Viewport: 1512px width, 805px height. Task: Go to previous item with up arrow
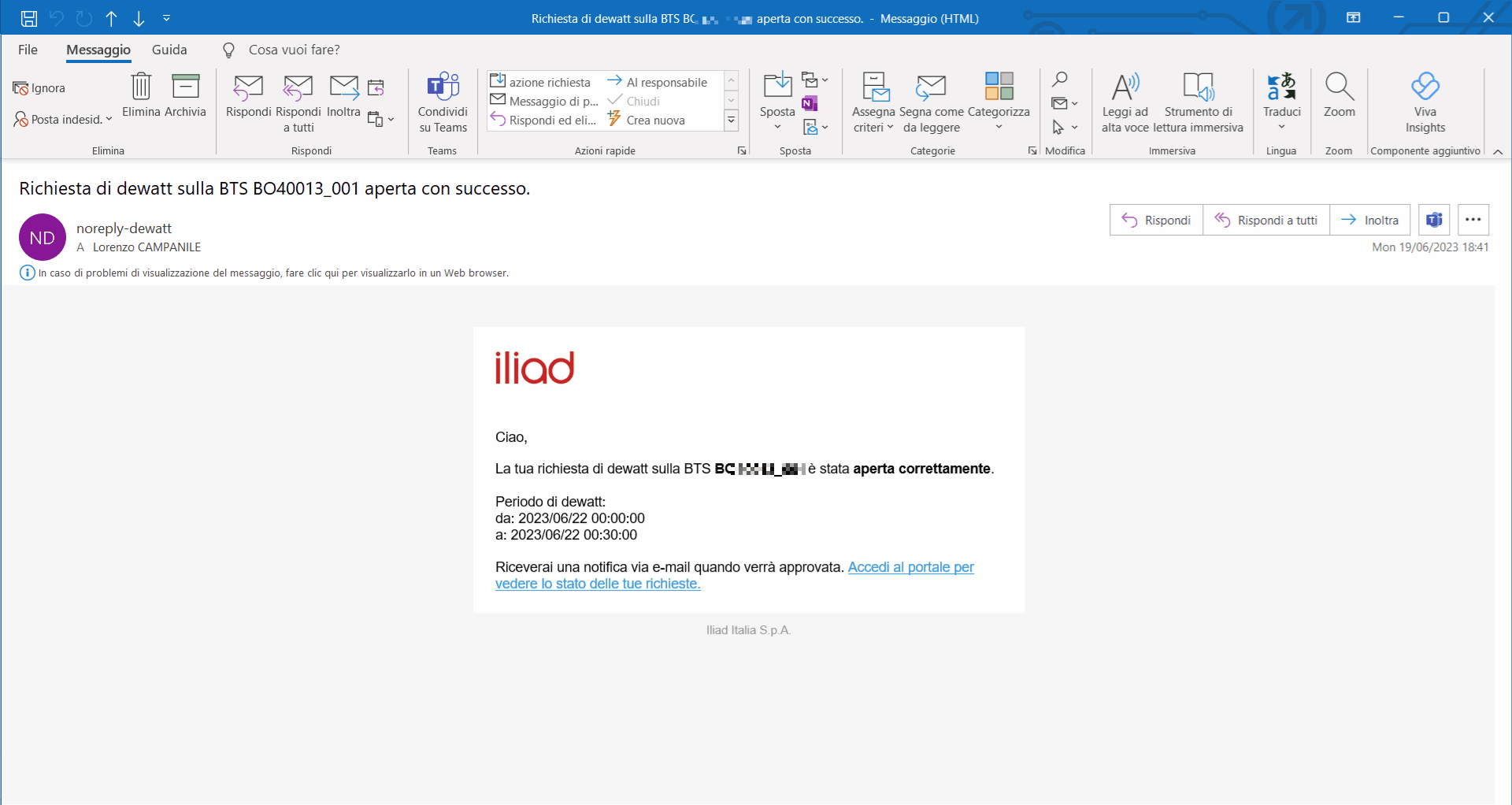tap(111, 18)
